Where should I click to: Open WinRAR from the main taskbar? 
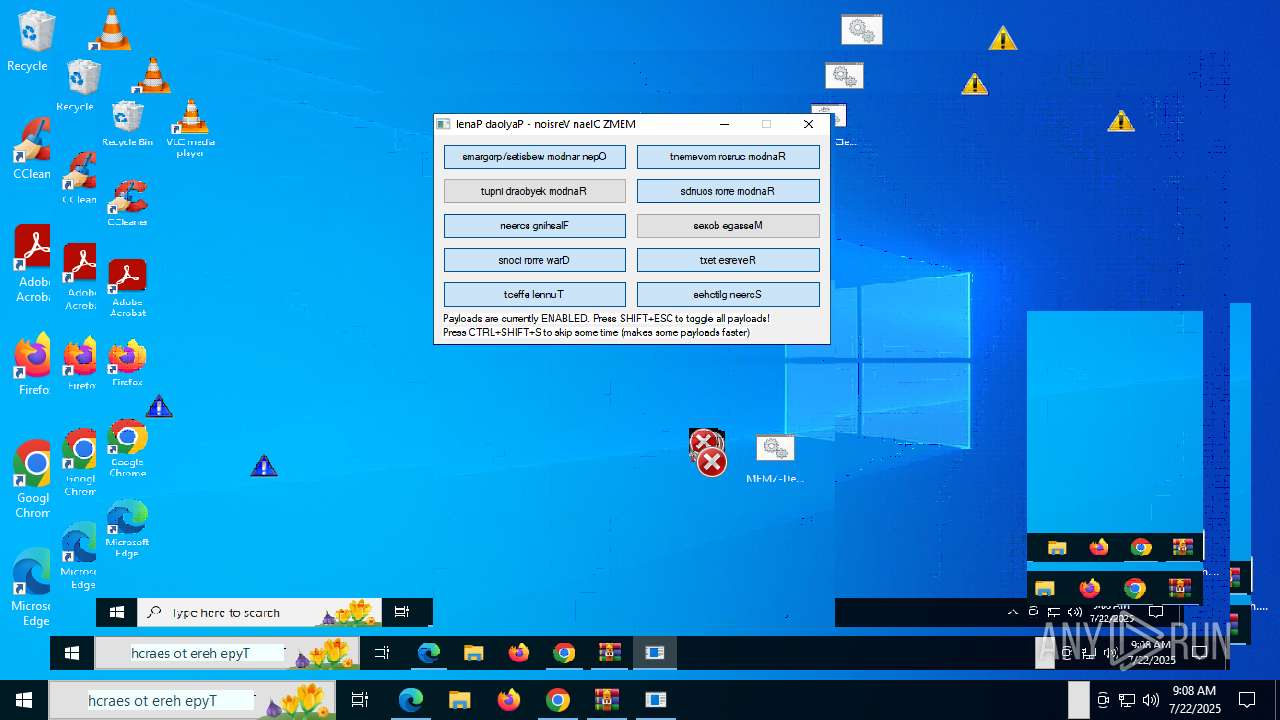click(x=606, y=700)
